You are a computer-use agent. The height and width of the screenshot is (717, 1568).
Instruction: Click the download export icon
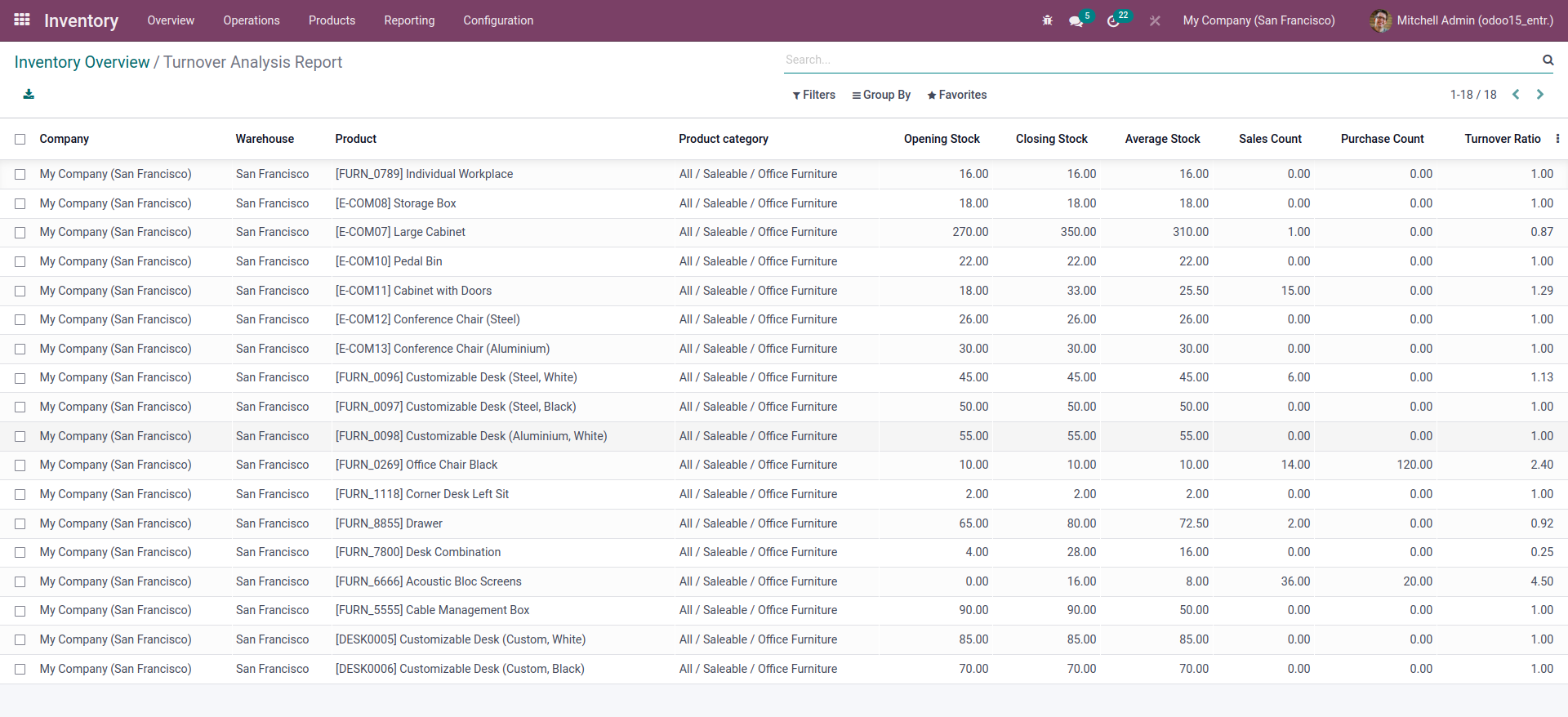(x=29, y=94)
